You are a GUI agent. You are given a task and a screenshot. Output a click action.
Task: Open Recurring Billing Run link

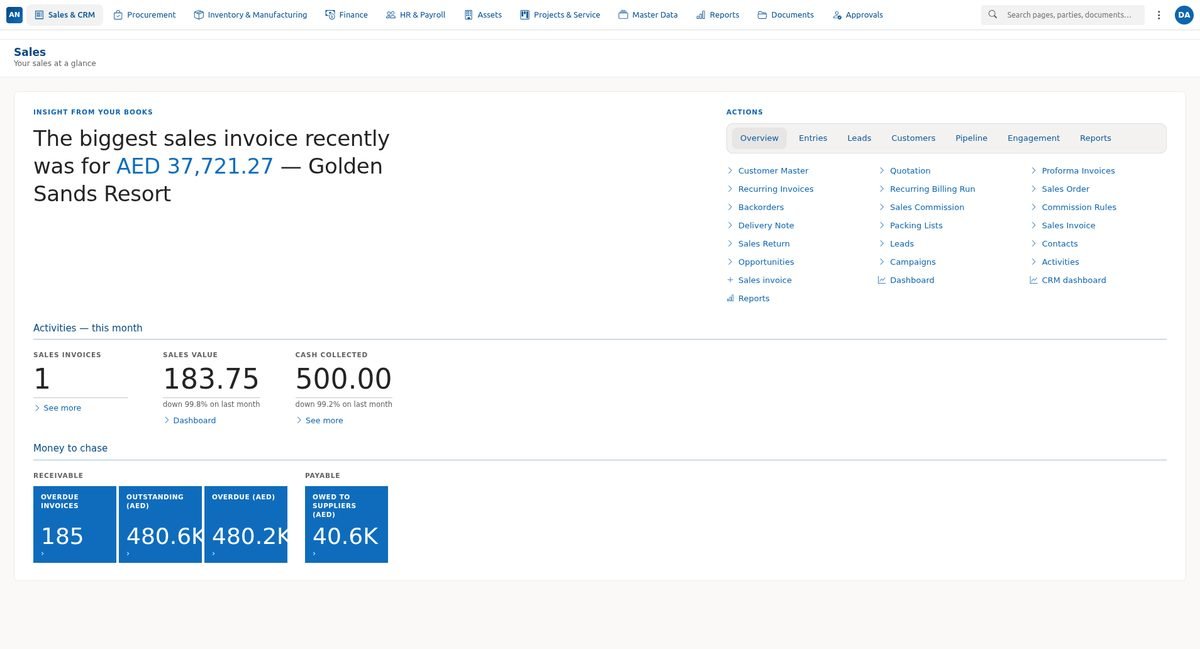[932, 189]
